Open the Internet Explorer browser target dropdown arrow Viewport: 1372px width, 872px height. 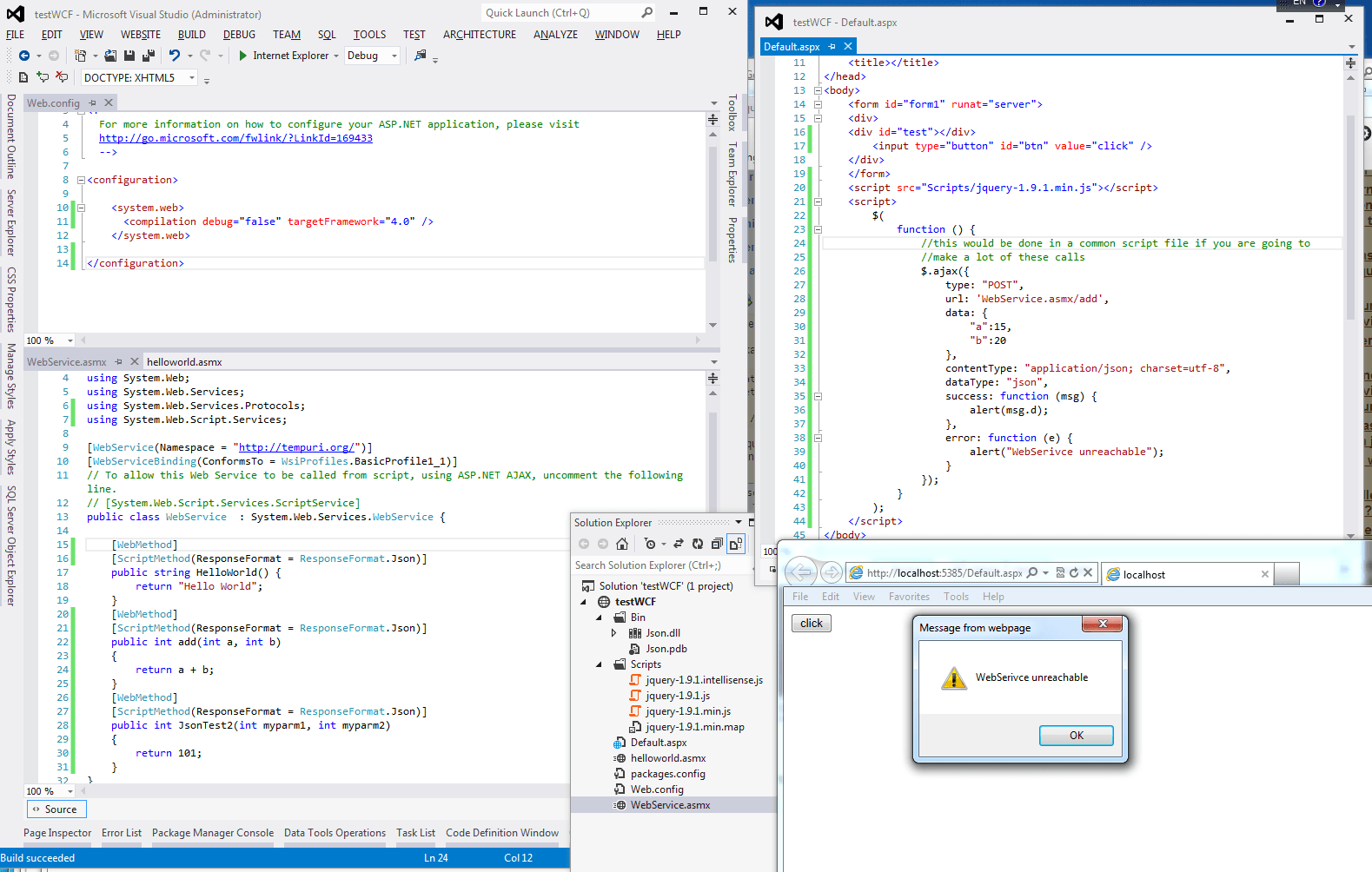coord(336,56)
